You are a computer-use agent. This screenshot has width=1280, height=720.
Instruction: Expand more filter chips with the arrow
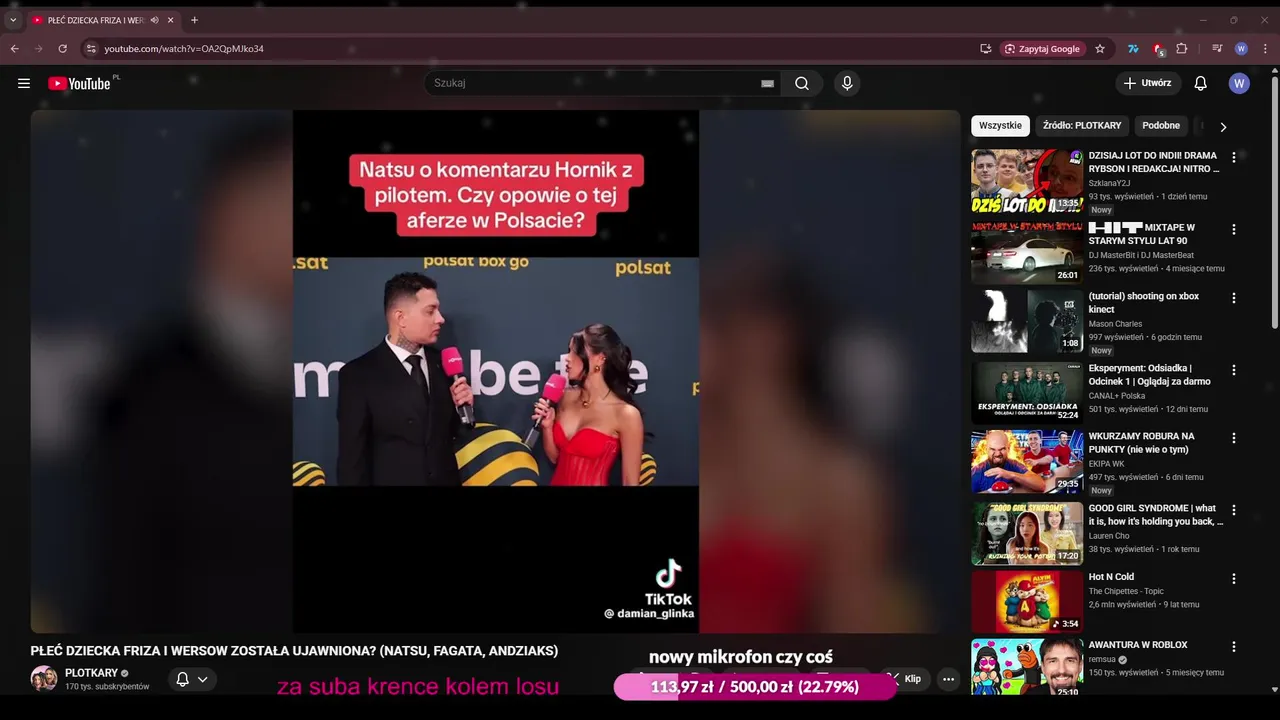click(1222, 126)
